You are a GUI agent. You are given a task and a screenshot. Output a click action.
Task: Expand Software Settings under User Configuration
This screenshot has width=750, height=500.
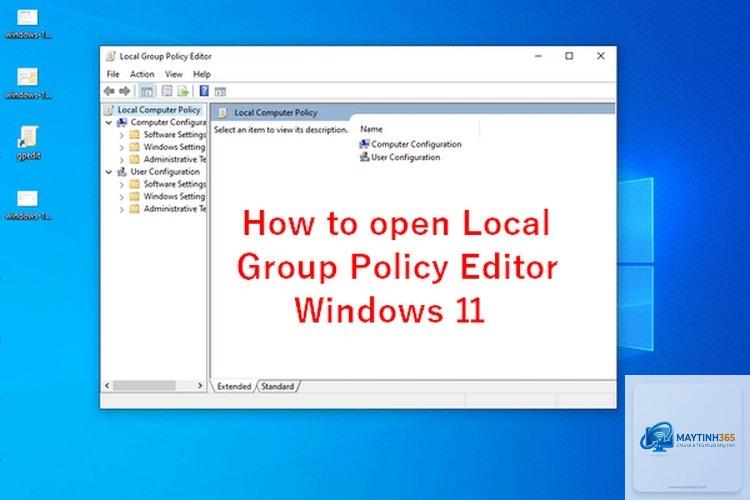[121, 185]
